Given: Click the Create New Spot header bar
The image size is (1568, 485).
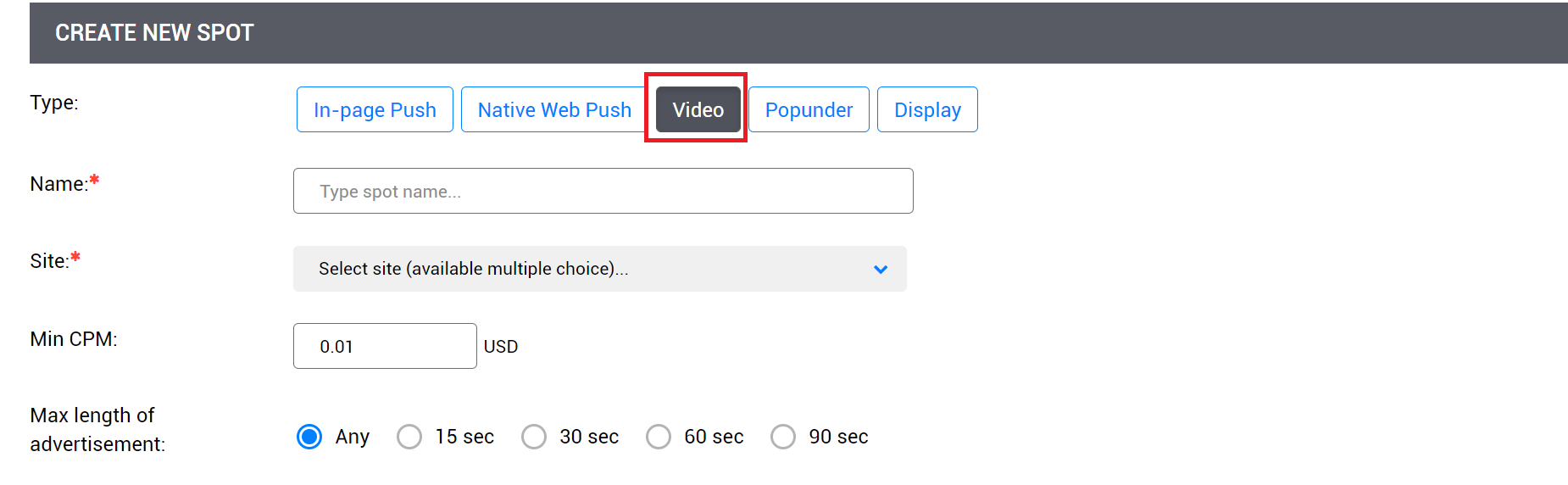Looking at the screenshot, I should point(797,33).
